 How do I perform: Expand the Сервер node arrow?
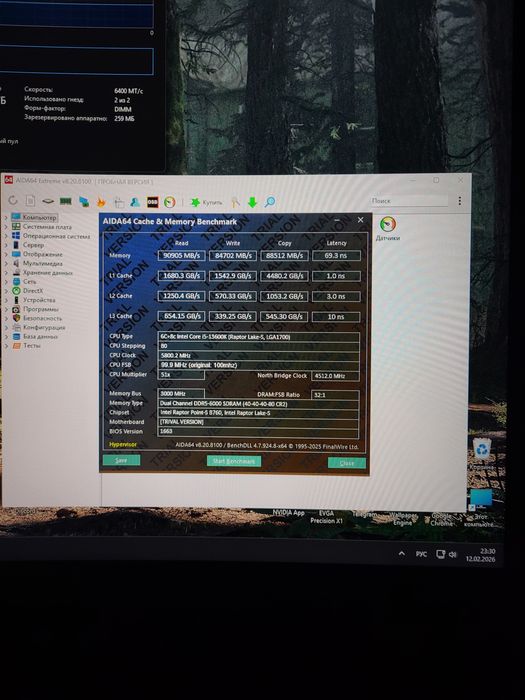(x=6, y=245)
